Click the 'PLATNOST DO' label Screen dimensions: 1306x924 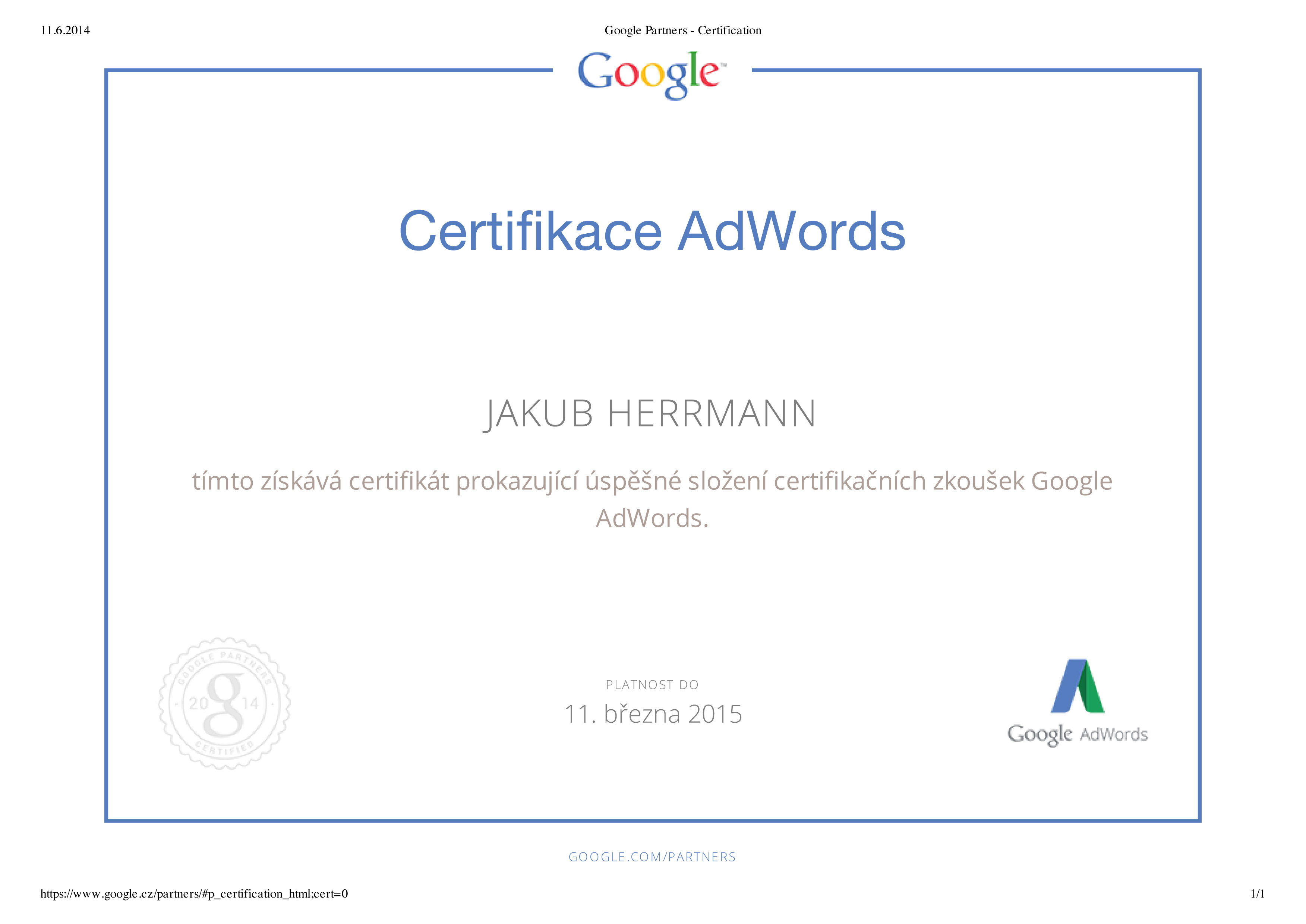tap(652, 685)
